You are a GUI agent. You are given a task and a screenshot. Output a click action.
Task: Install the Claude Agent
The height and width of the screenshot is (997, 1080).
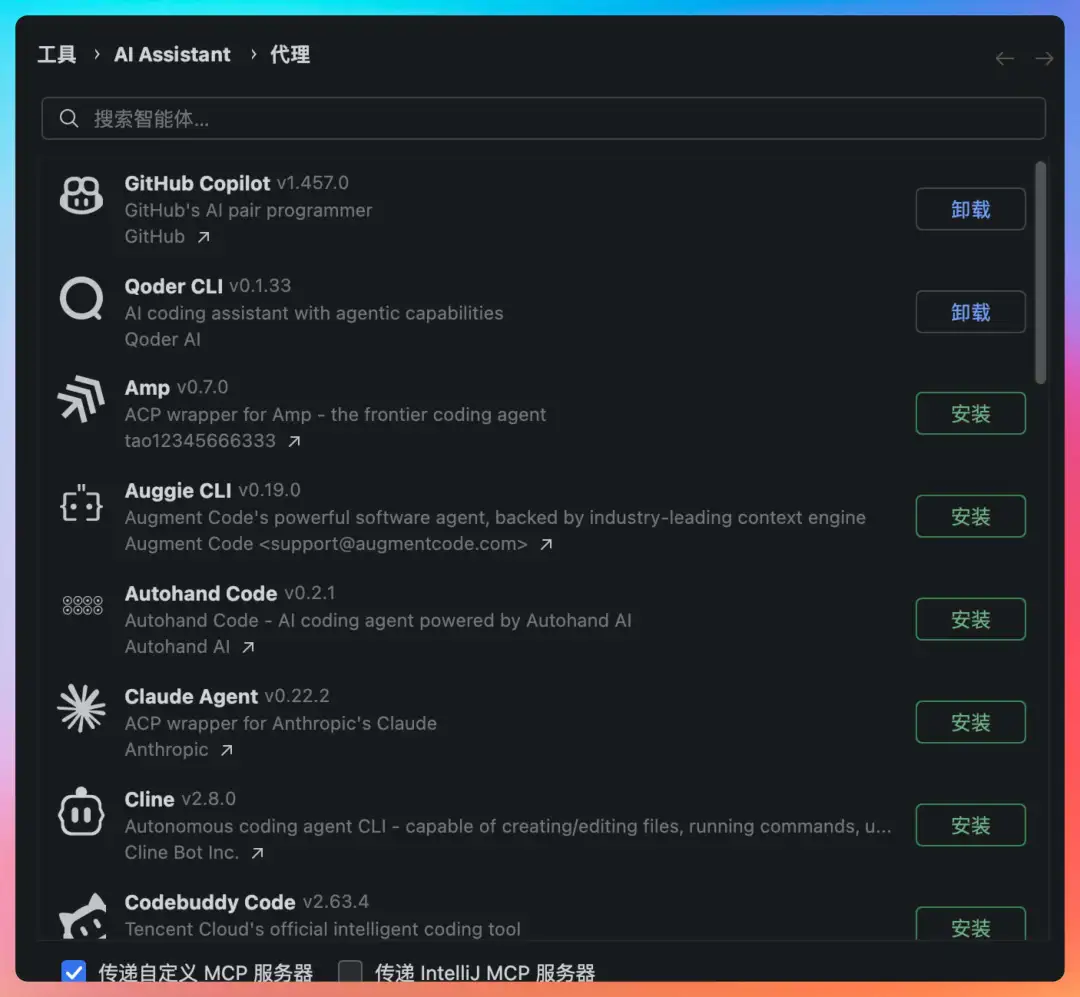(970, 722)
